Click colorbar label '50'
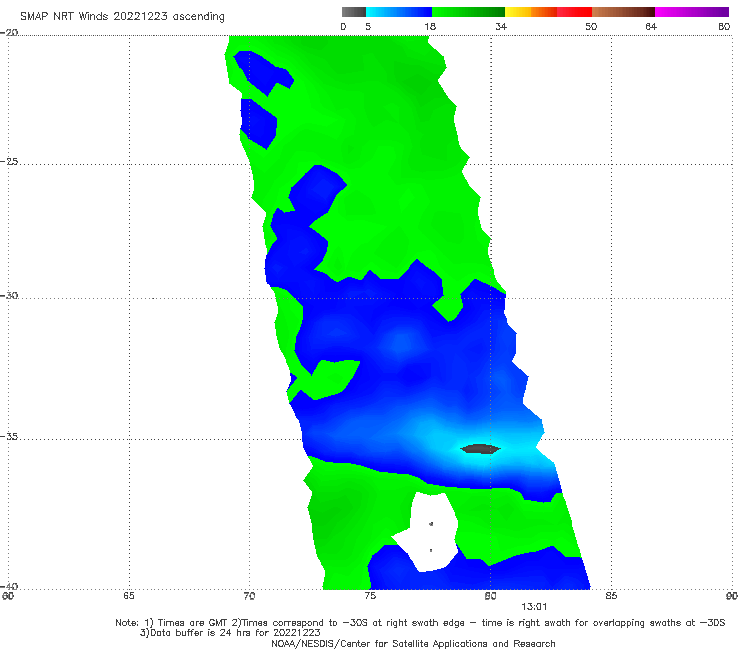The image size is (740, 650). point(591,26)
